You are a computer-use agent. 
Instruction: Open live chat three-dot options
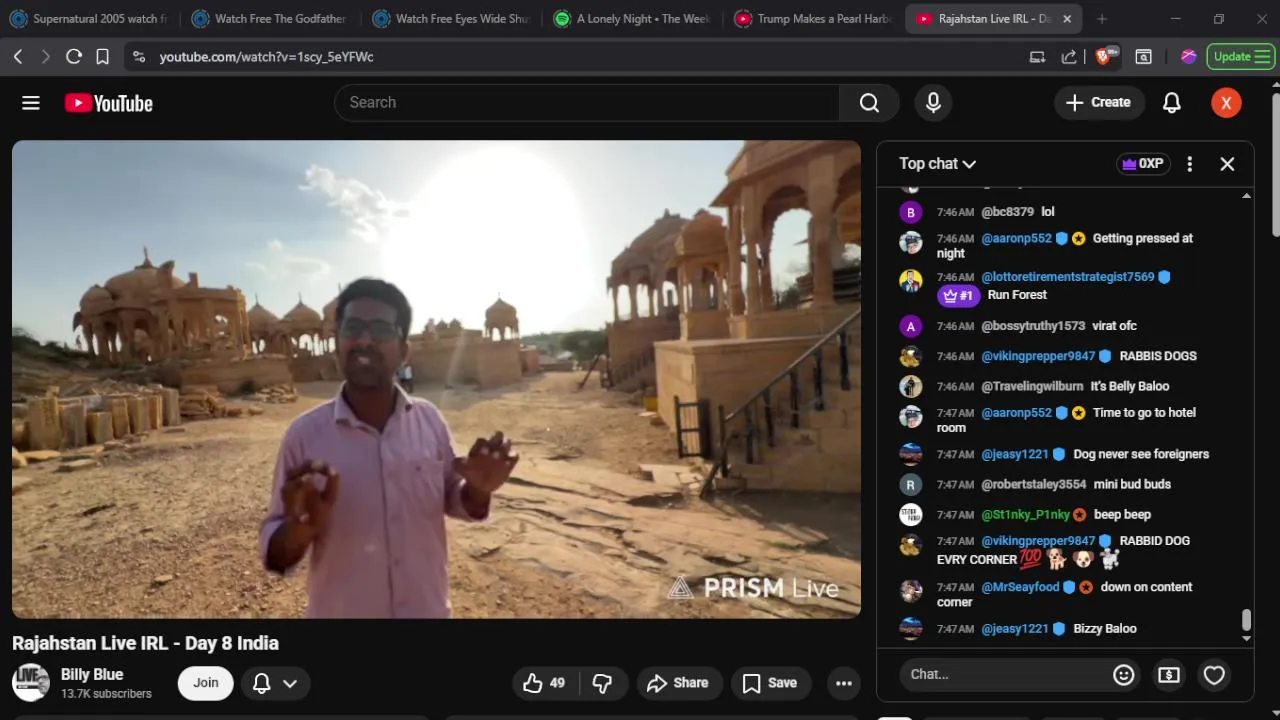click(x=1189, y=164)
